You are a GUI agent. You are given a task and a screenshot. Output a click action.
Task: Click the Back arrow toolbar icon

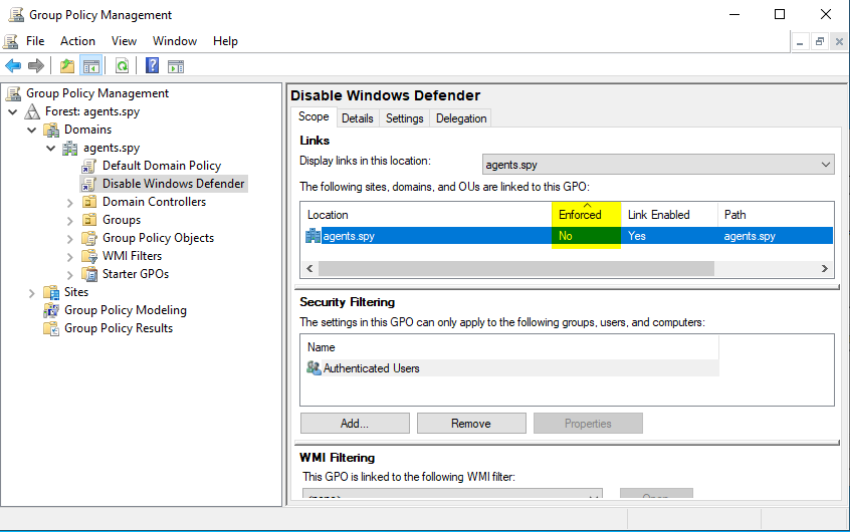coord(13,66)
